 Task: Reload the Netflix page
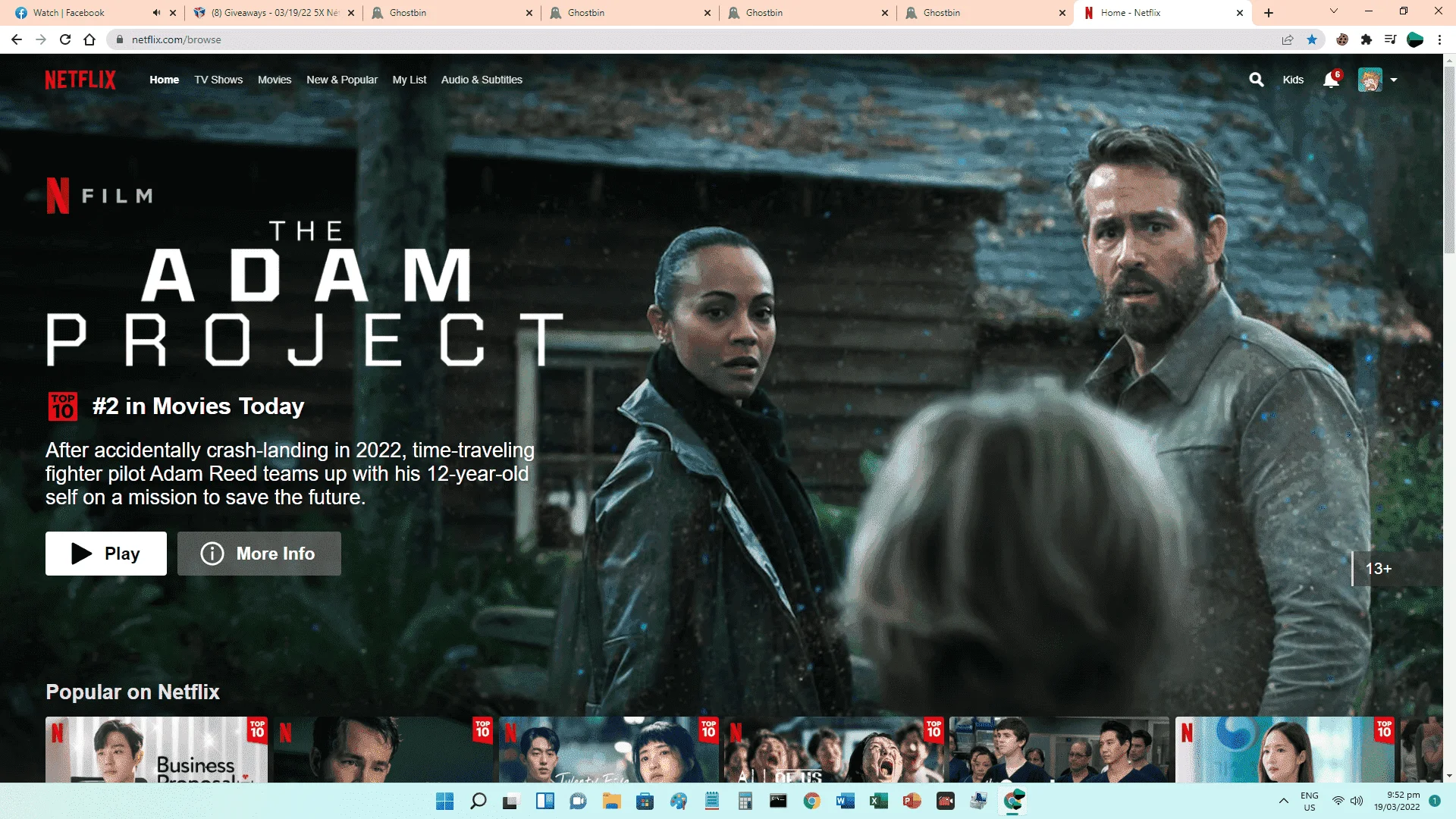point(65,39)
